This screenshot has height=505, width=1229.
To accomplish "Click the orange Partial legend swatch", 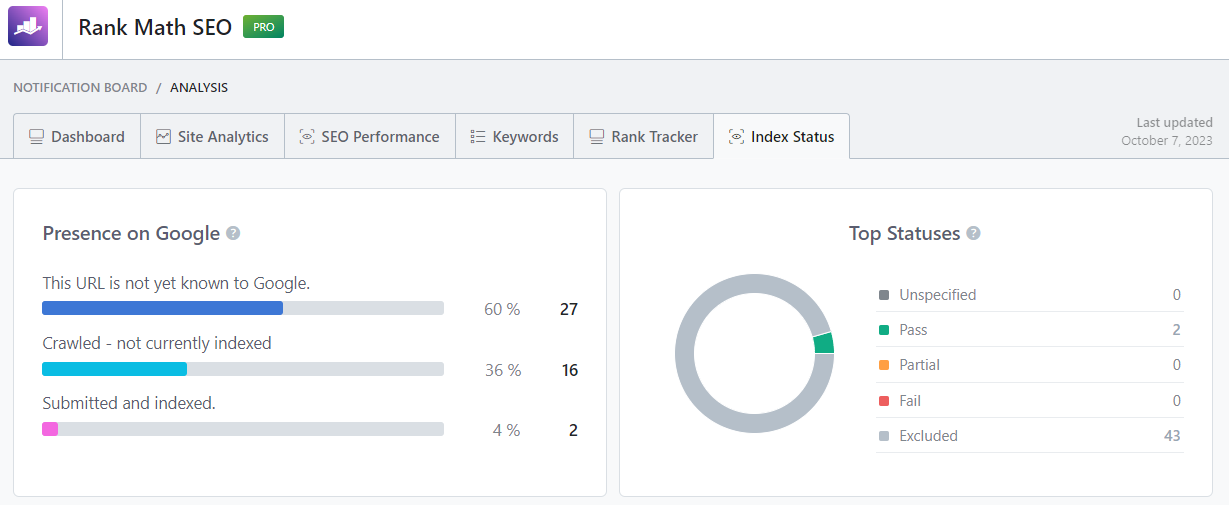I will (x=884, y=365).
